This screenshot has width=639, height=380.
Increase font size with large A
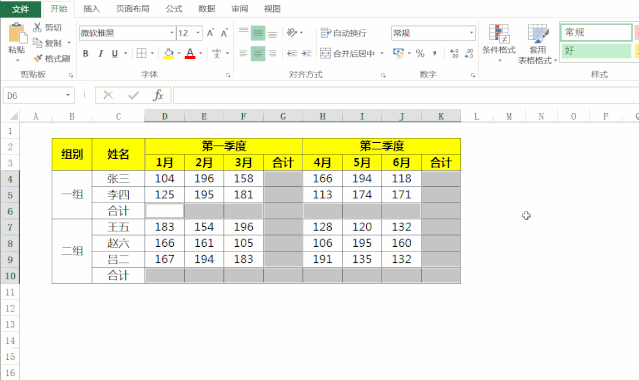(210, 33)
